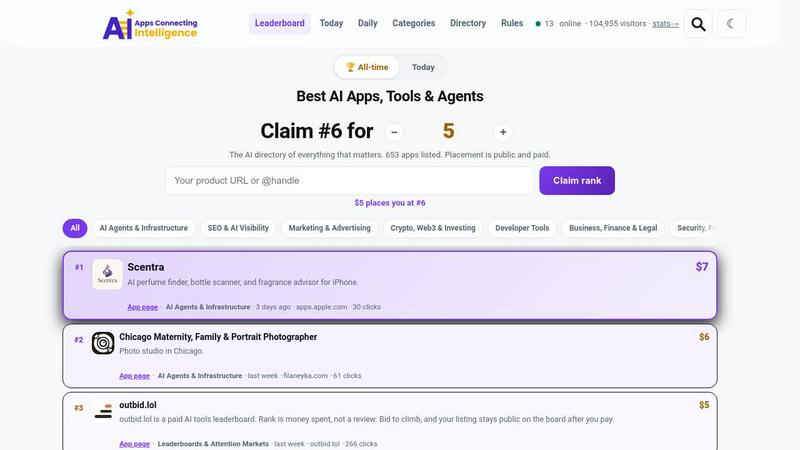The height and width of the screenshot is (450, 800).
Task: Open Scentra's App page link
Action: coord(142,307)
